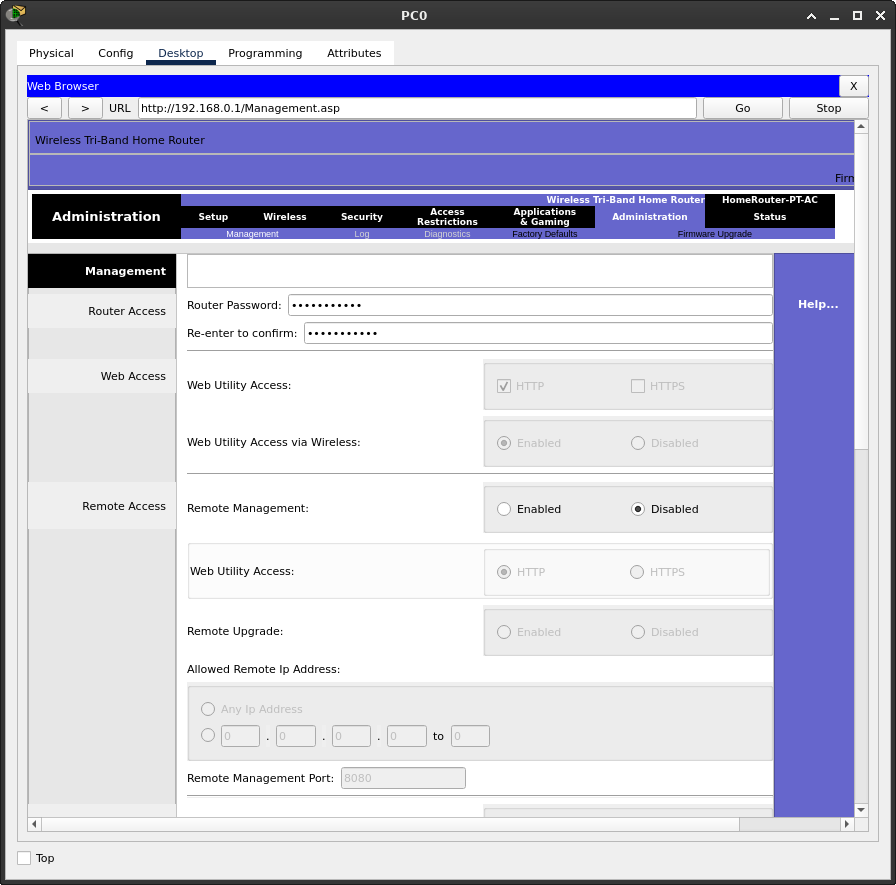The height and width of the screenshot is (885, 896).
Task: Click the browser back arrow button
Action: pos(44,108)
